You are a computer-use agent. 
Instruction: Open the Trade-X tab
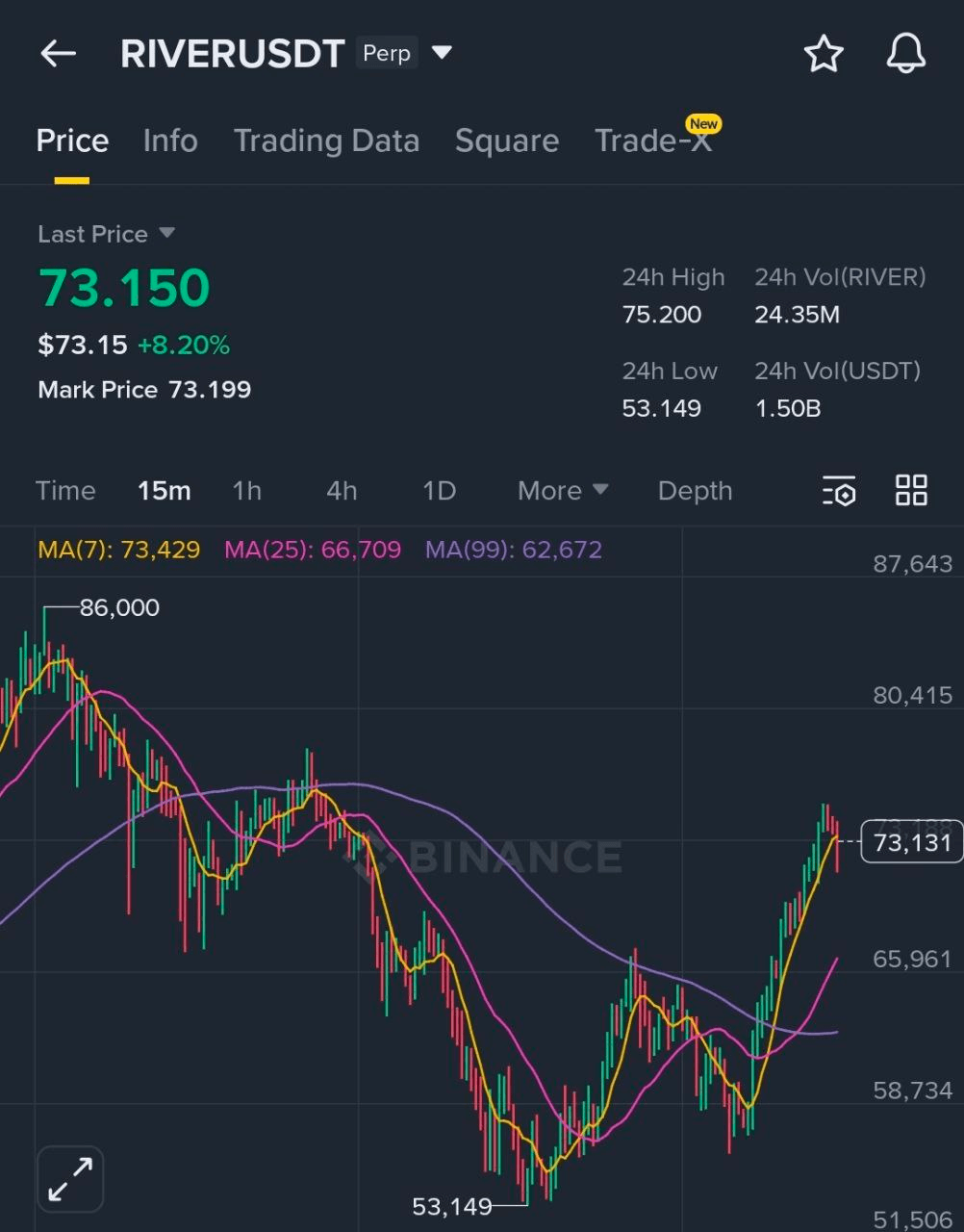pyautogui.click(x=652, y=141)
